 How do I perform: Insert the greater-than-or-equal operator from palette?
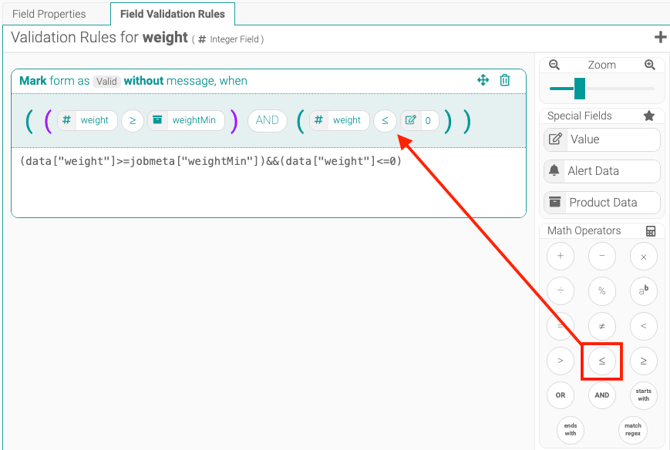643,361
